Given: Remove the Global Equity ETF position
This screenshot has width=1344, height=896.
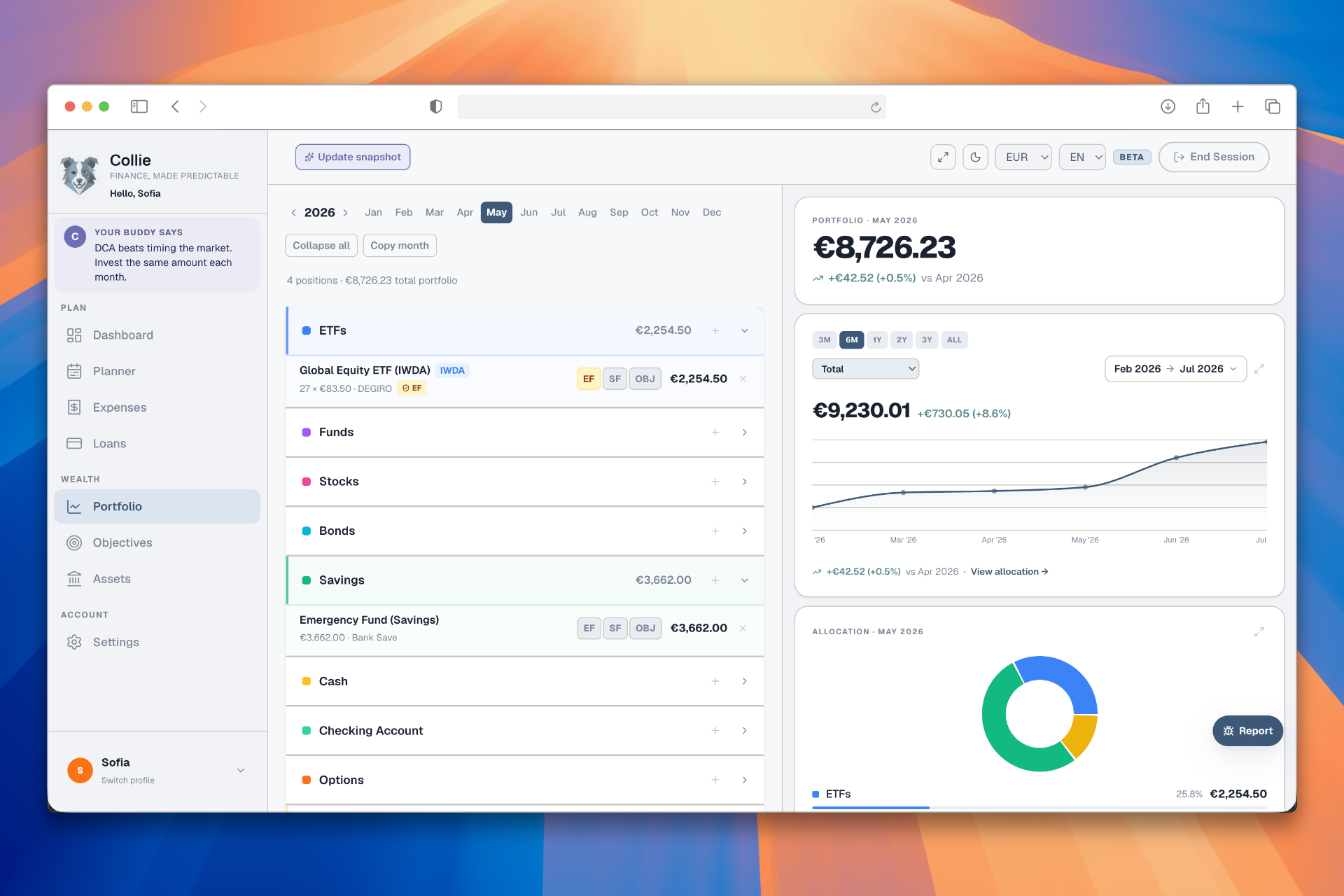Looking at the screenshot, I should [x=743, y=379].
